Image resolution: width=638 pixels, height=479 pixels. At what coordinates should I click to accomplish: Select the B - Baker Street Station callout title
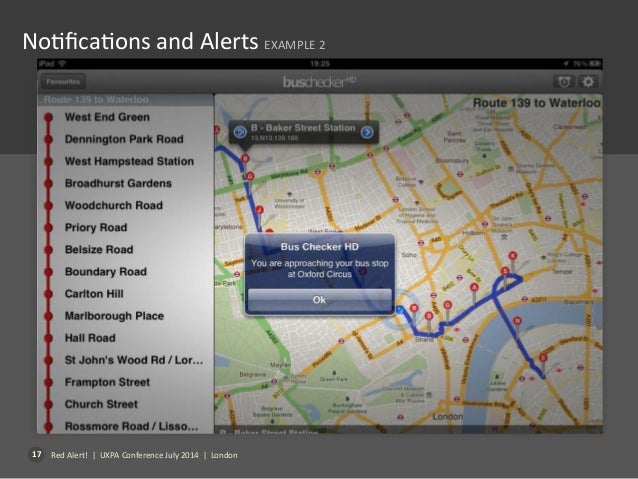click(x=303, y=128)
